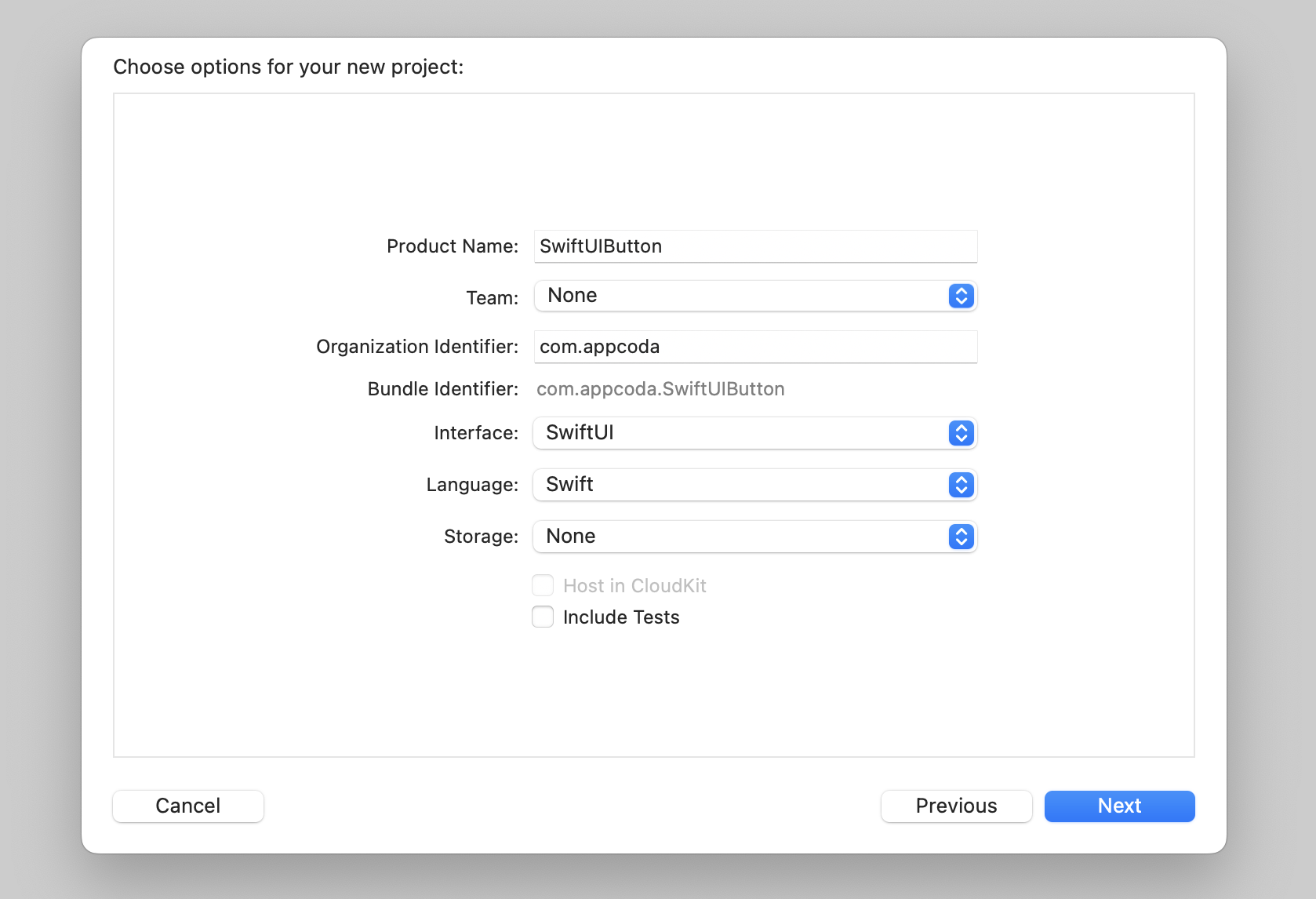Click the Host in CloudKit label

(634, 586)
